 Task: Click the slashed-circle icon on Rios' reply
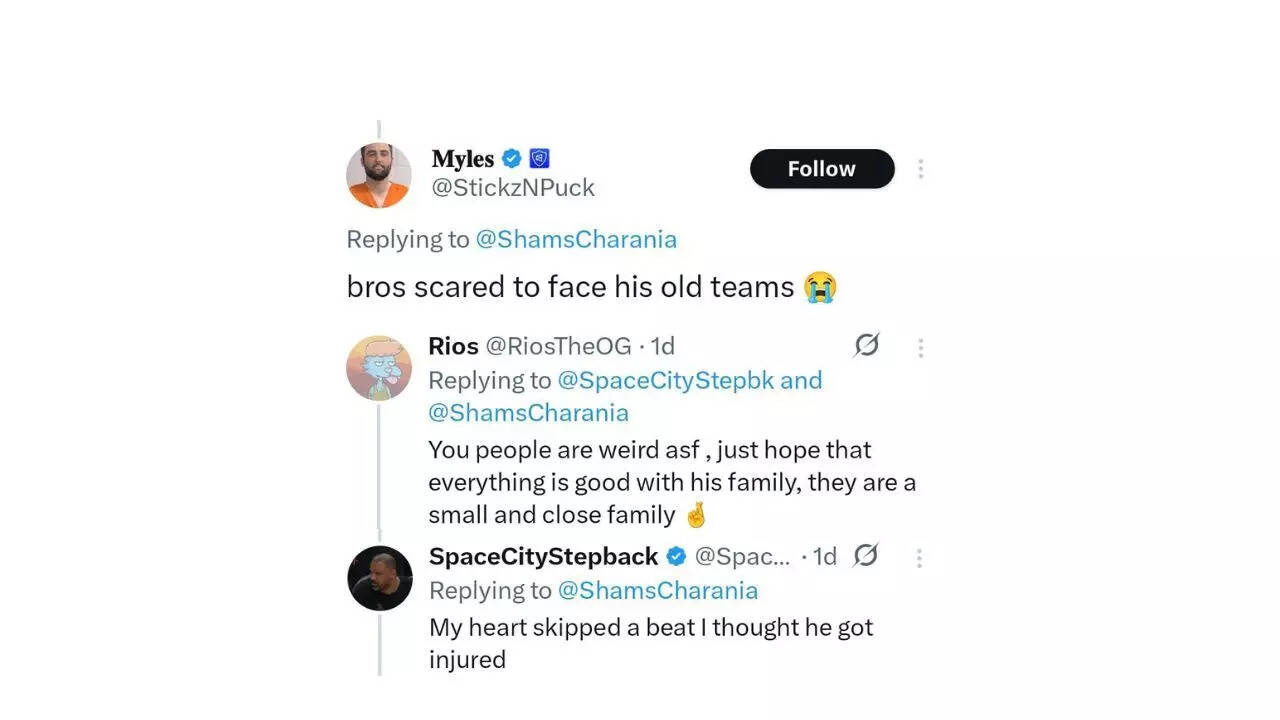click(866, 345)
